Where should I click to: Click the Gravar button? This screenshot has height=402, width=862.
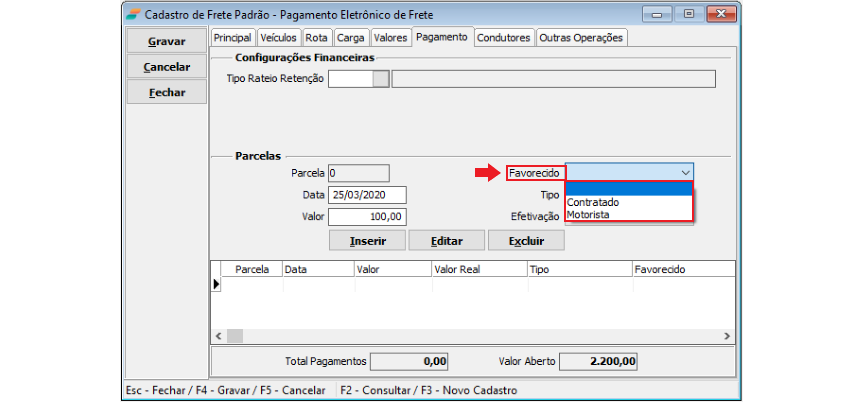point(166,42)
